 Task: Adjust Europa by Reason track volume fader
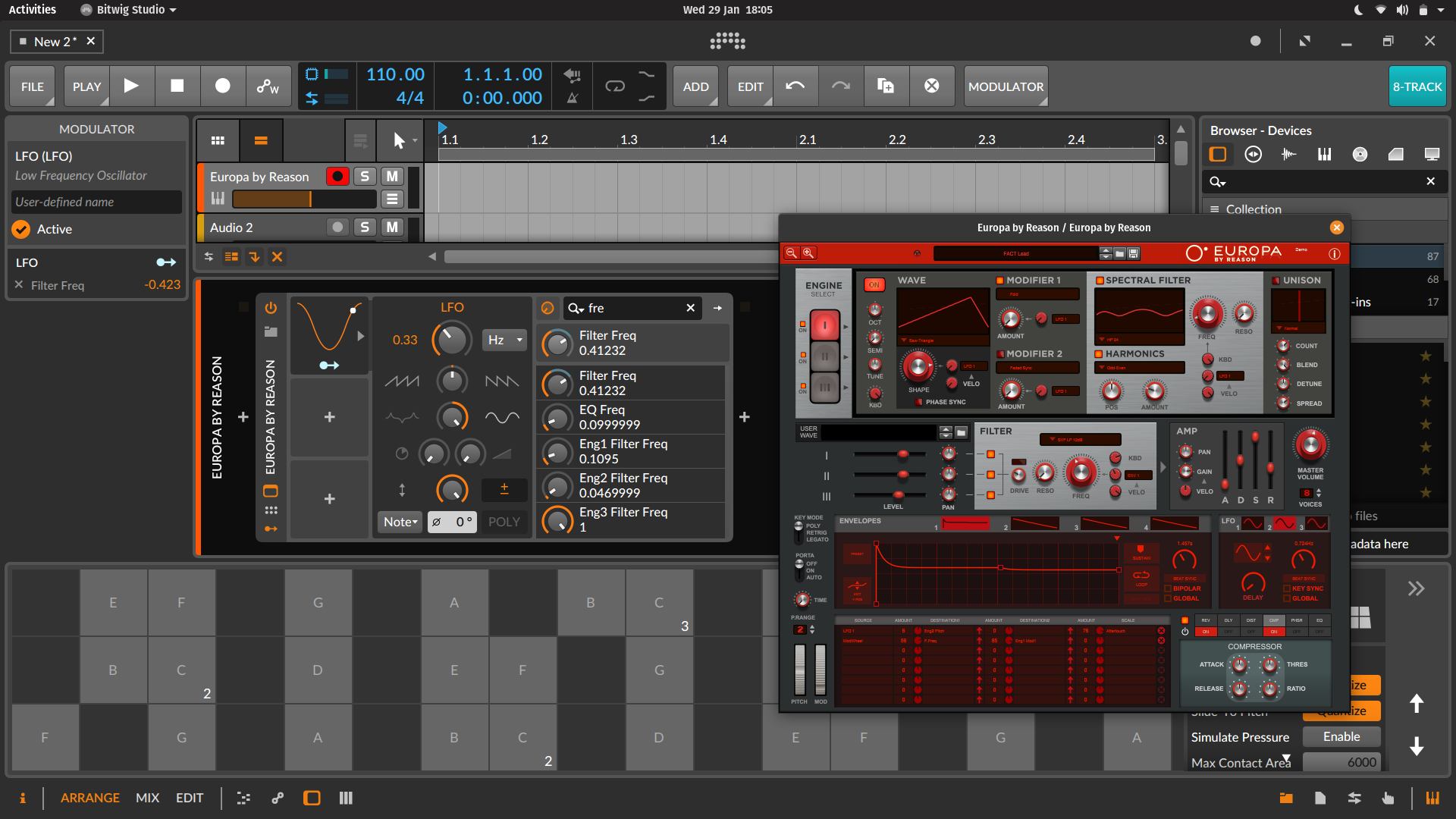click(x=303, y=199)
